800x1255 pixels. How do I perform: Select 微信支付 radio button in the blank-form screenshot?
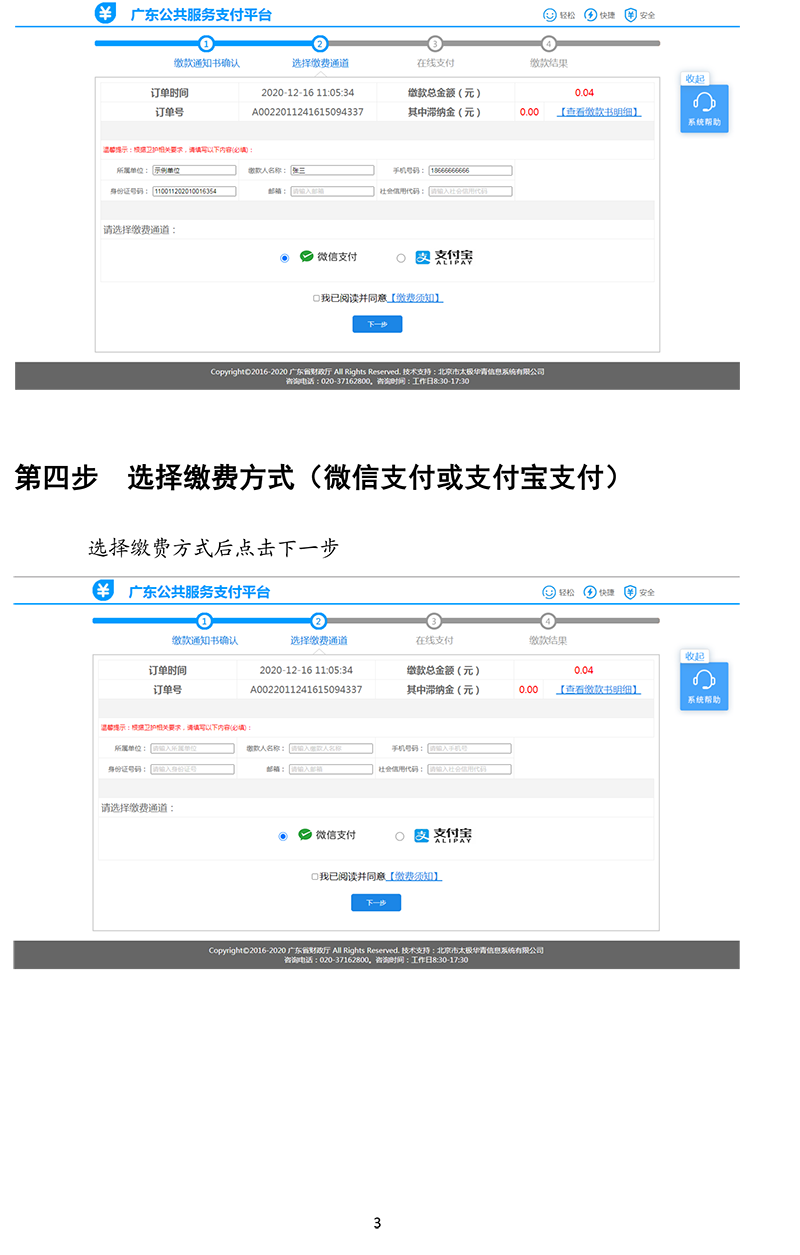pos(283,836)
